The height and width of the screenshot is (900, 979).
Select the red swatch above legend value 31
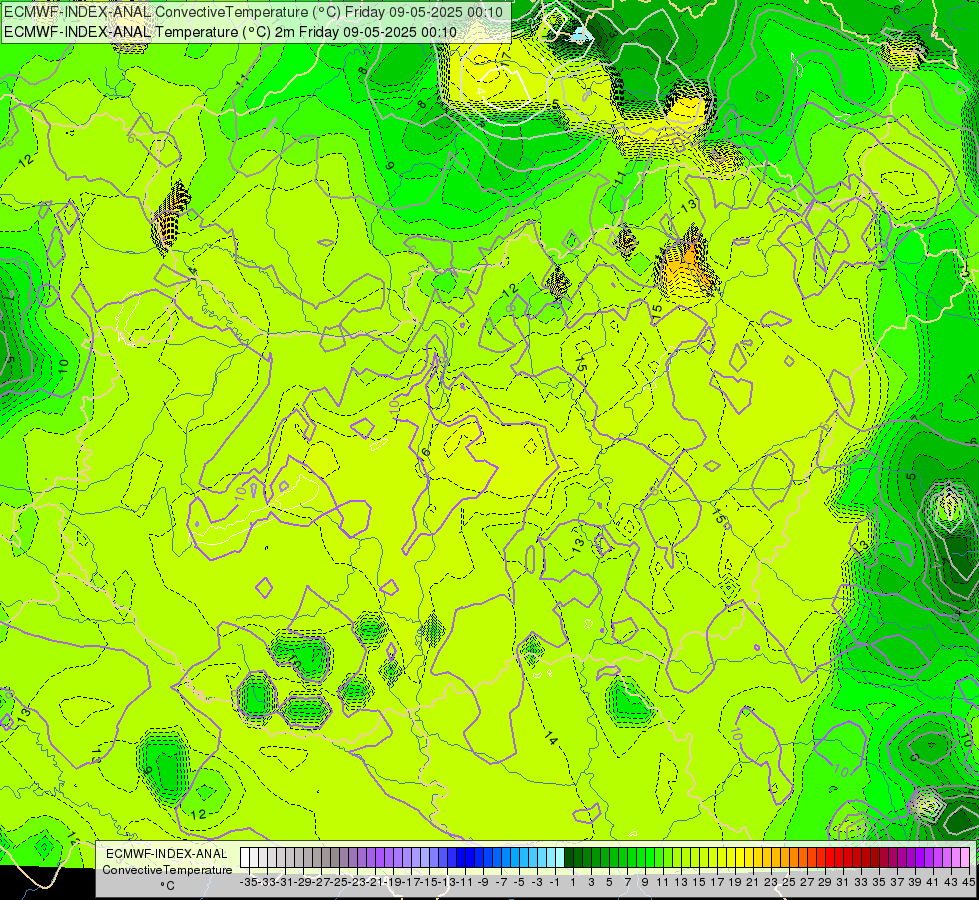click(839, 858)
